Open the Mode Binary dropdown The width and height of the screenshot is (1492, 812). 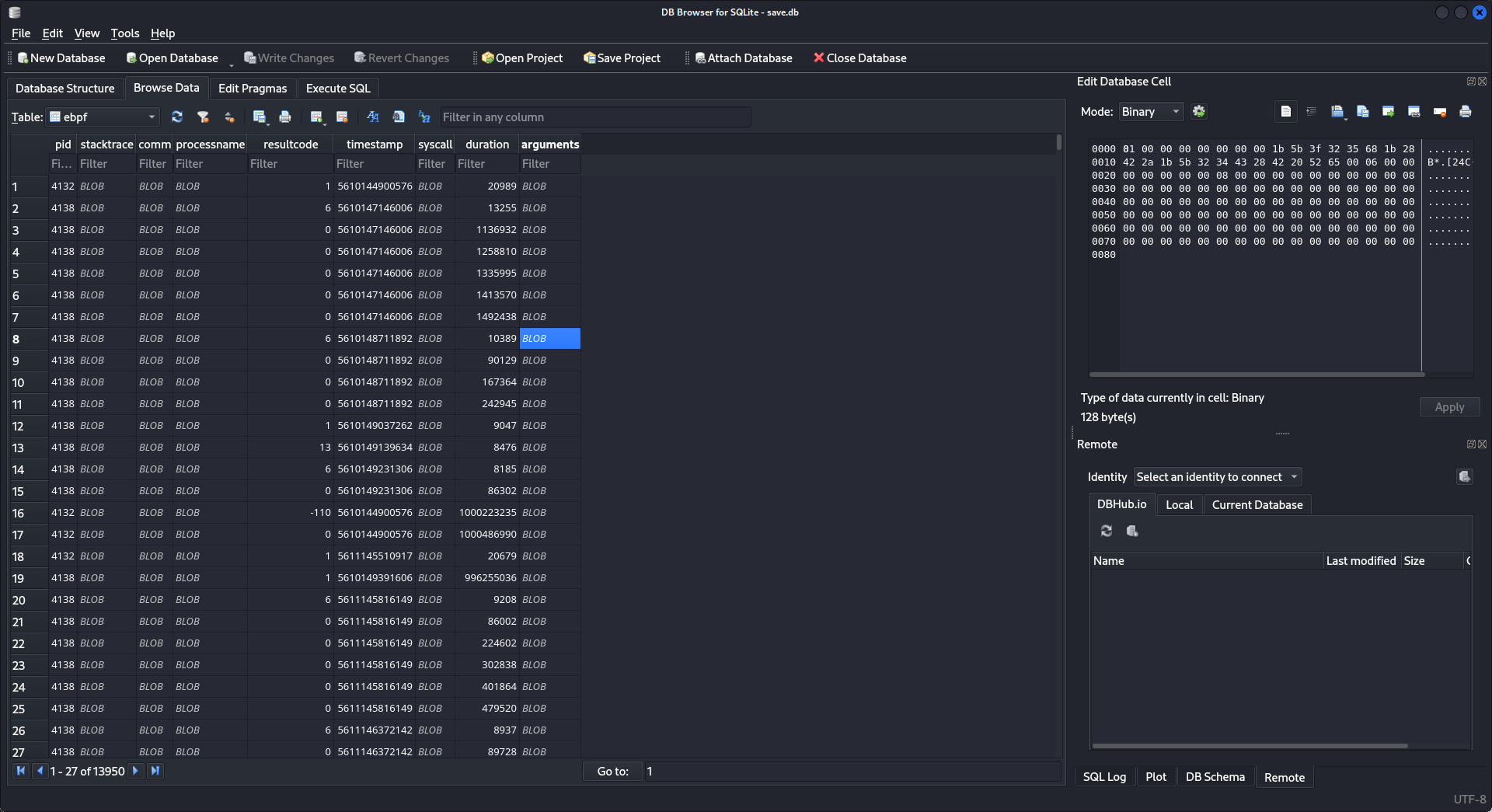(1151, 111)
